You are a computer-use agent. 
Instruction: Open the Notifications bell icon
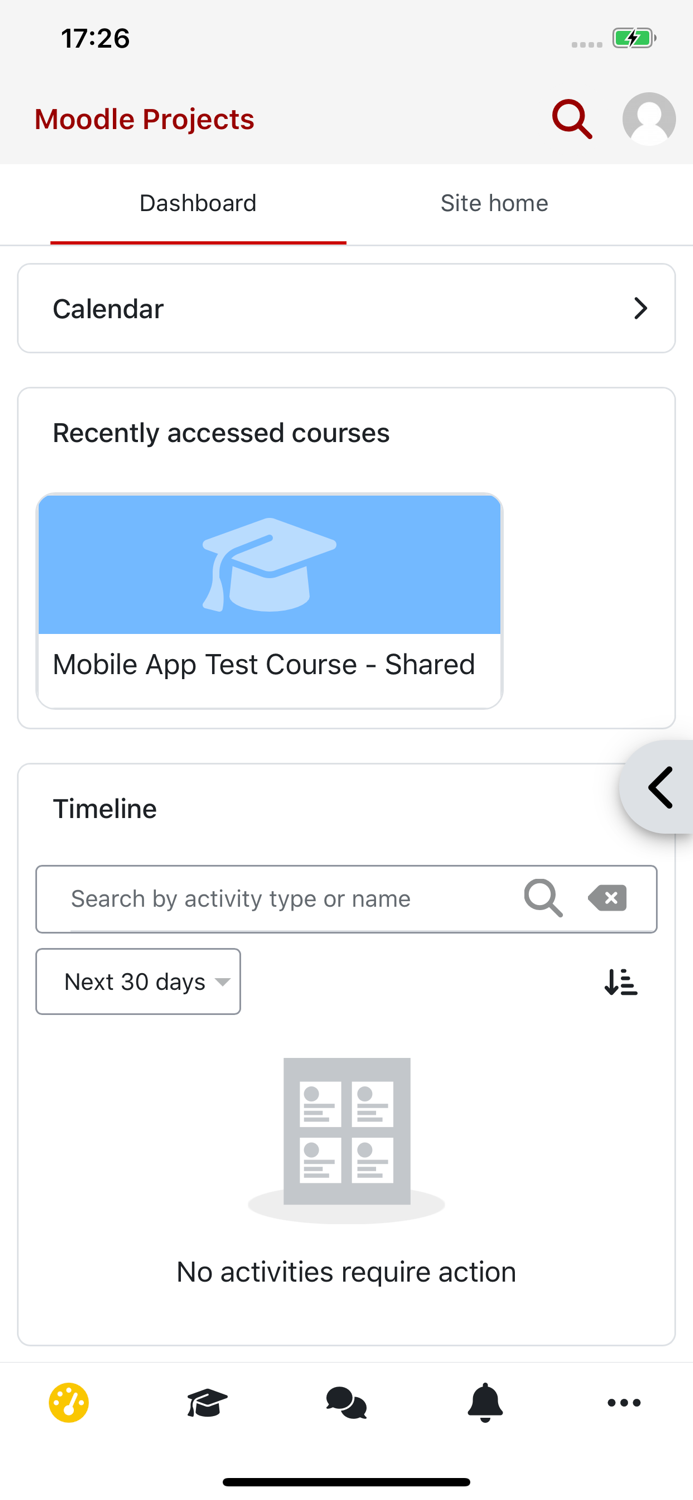click(485, 1402)
